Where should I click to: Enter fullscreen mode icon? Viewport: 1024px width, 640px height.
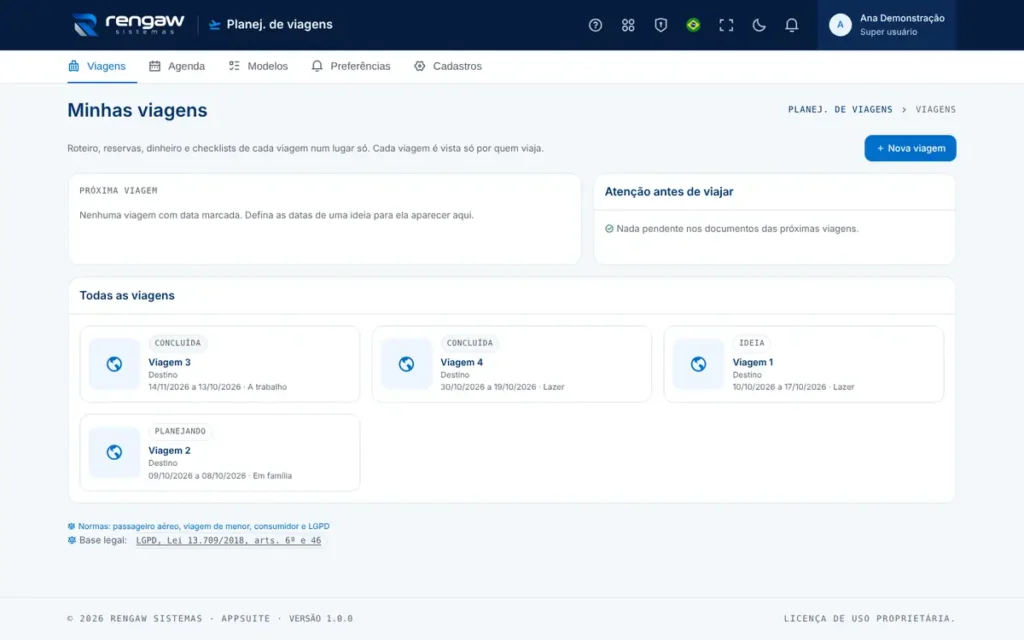(726, 25)
